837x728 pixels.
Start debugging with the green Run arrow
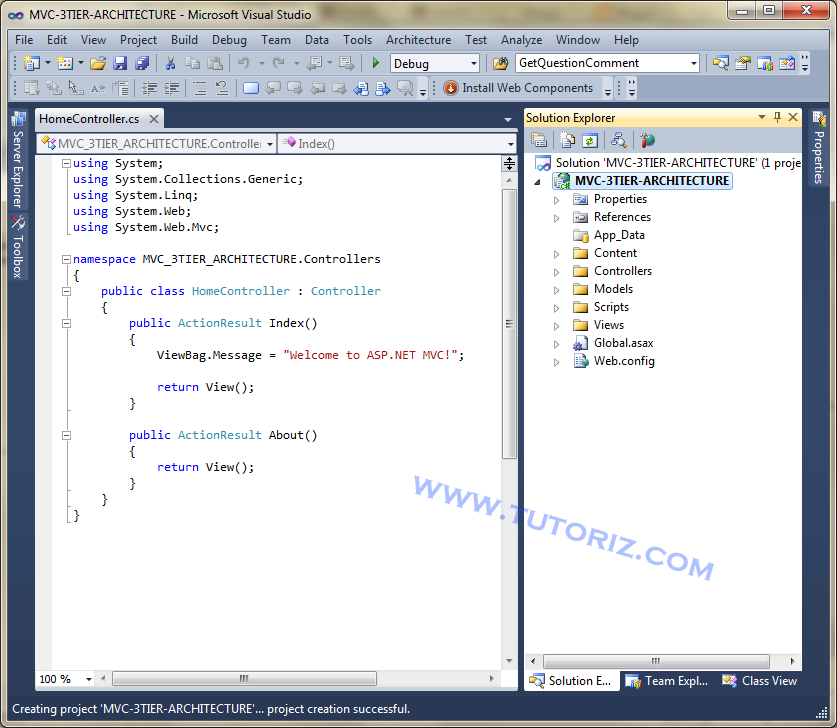point(374,63)
